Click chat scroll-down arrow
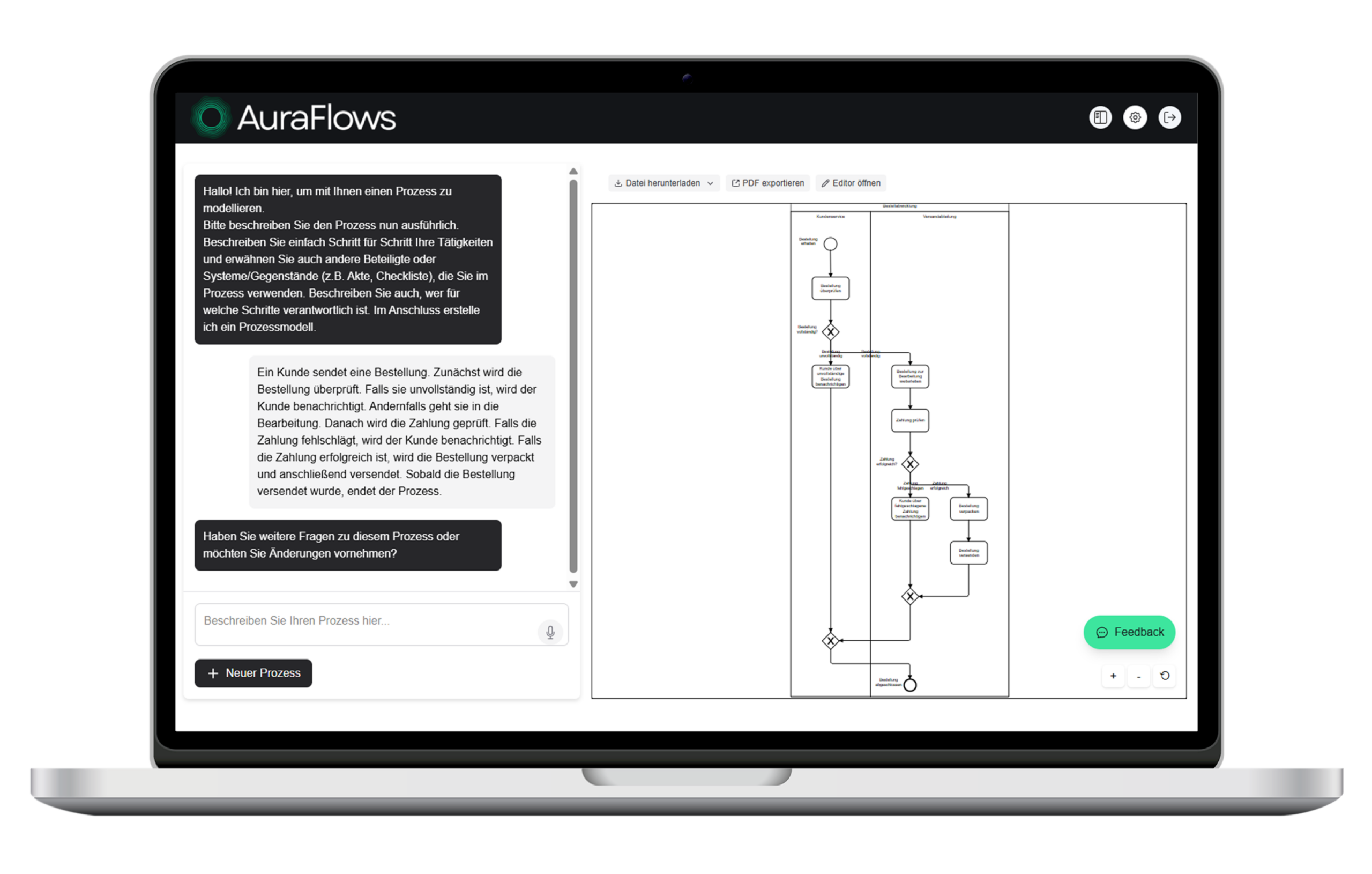Image resolution: width=1372 pixels, height=874 pixels. coord(573,584)
